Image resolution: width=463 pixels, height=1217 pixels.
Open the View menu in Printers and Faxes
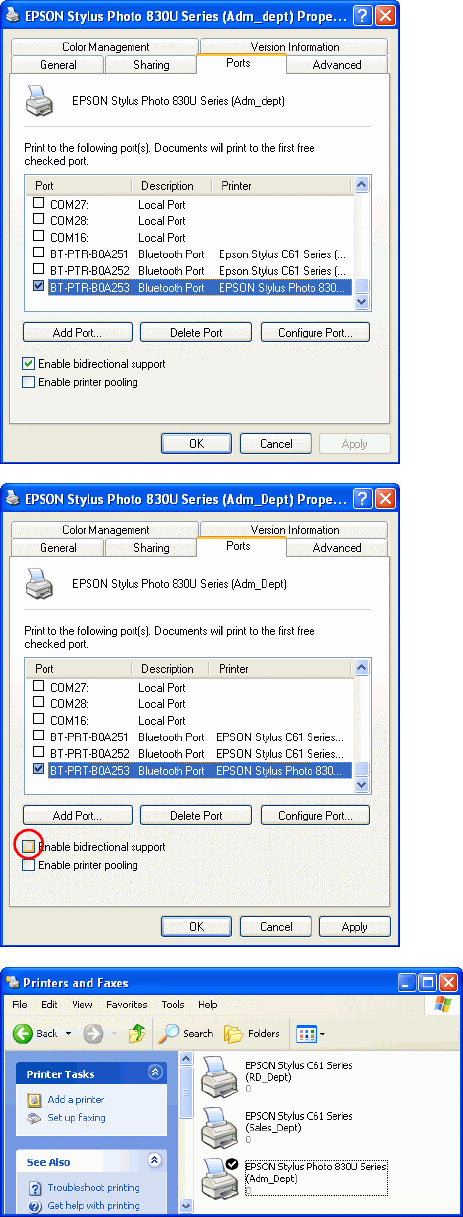[x=82, y=1004]
